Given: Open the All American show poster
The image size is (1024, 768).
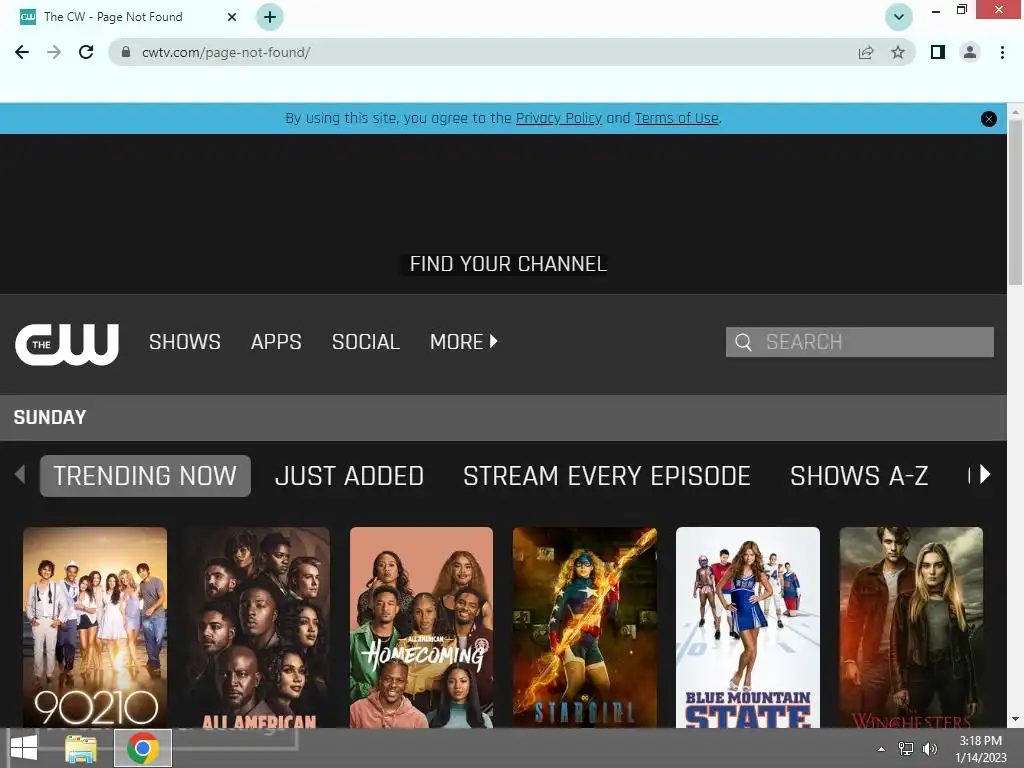Looking at the screenshot, I should click(258, 627).
